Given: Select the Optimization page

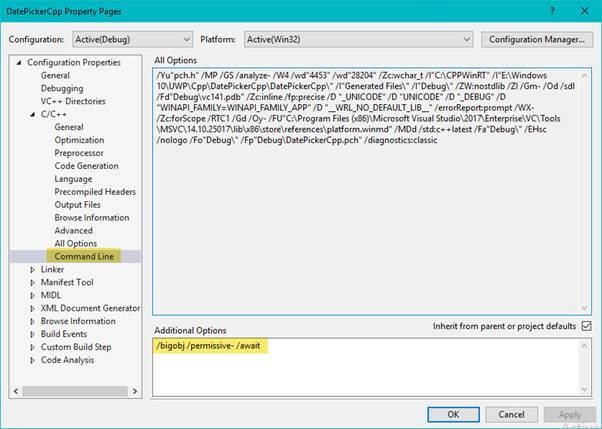Looking at the screenshot, I should [x=79, y=140].
